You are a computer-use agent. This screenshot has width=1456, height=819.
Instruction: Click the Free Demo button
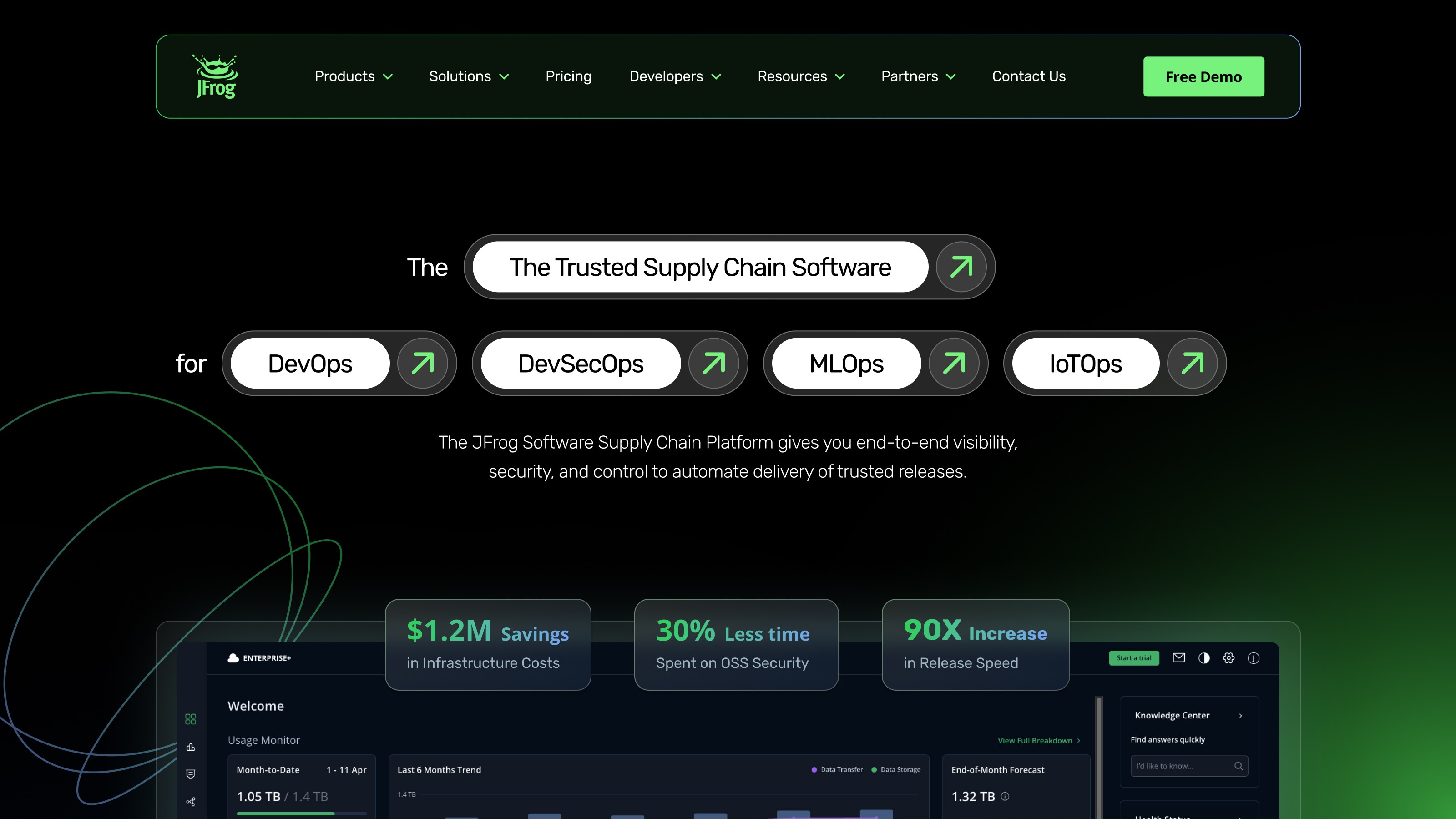(x=1204, y=76)
